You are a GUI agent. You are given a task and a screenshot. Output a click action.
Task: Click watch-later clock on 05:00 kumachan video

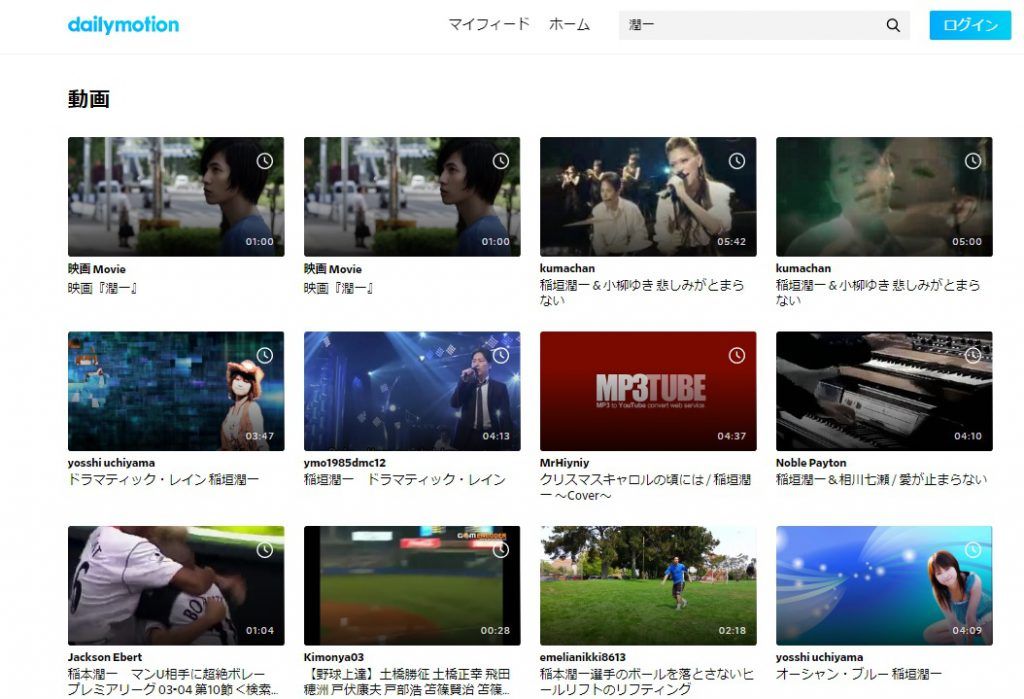[x=973, y=161]
